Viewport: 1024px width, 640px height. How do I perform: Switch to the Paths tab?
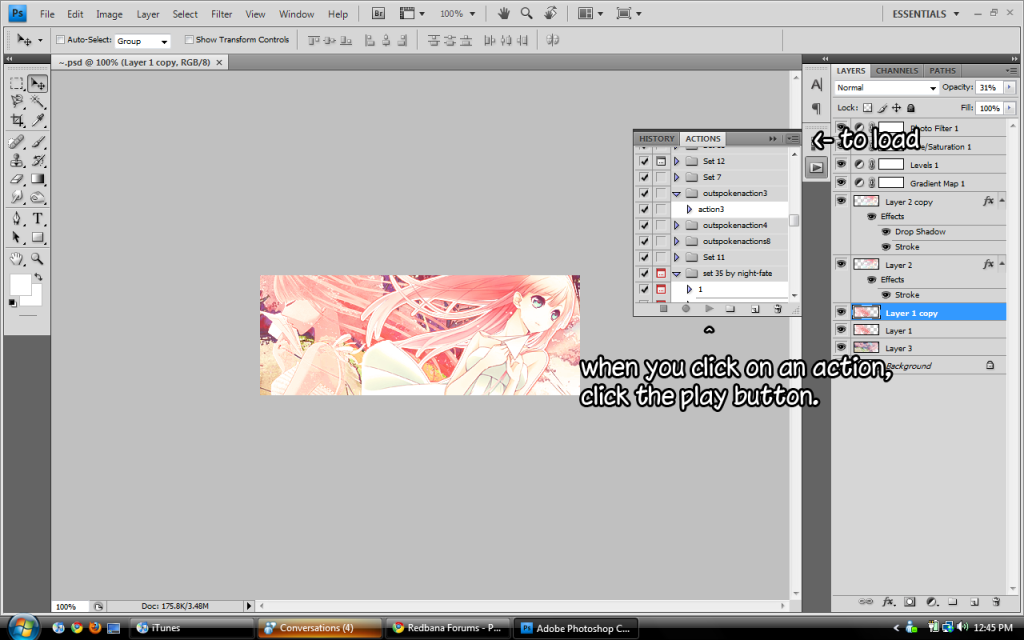(x=942, y=71)
